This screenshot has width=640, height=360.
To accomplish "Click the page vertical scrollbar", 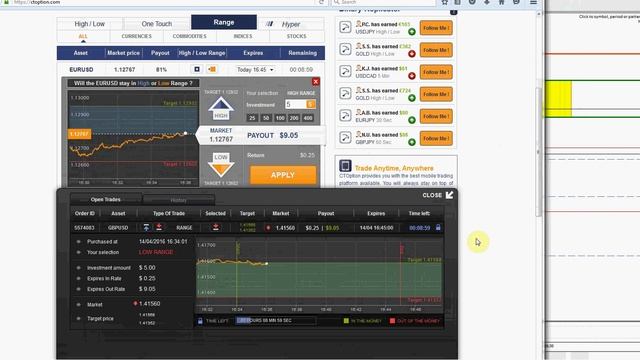I will point(539,151).
